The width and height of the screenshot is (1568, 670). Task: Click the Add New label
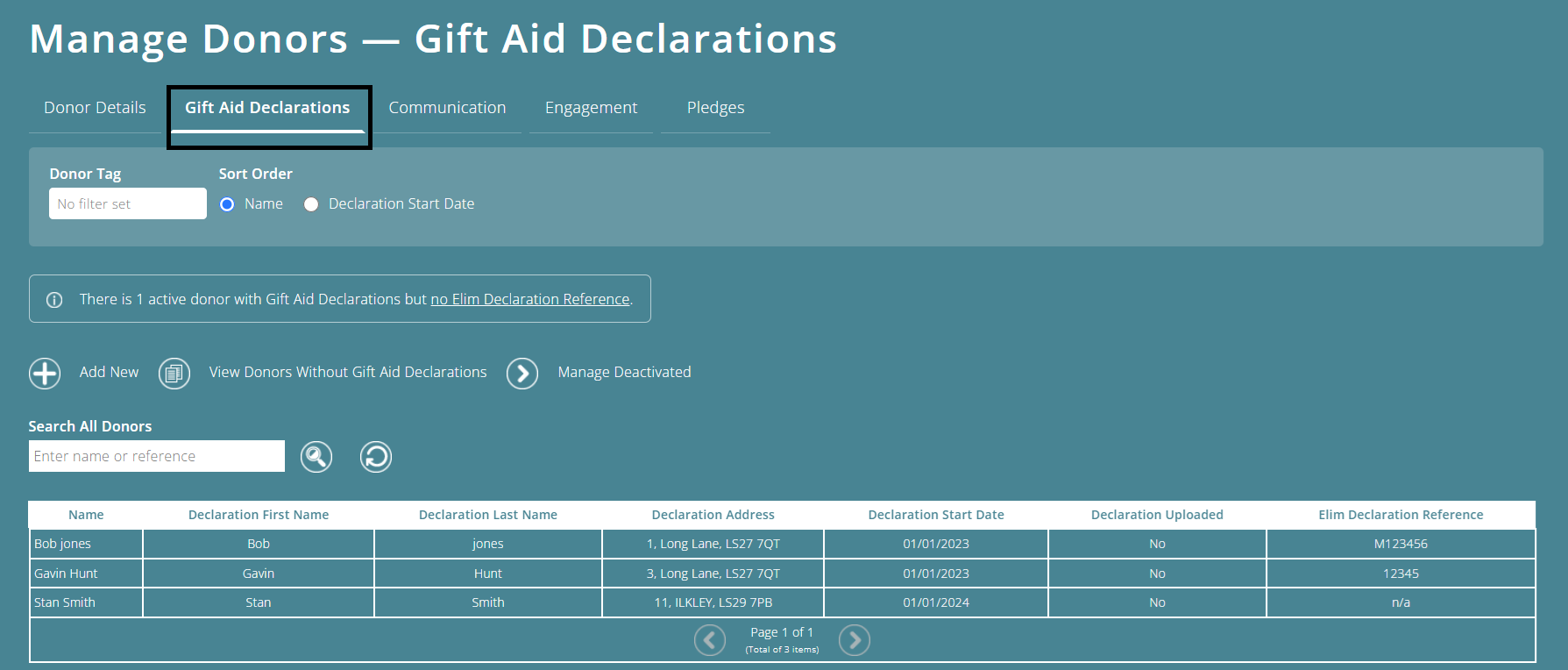[x=109, y=372]
